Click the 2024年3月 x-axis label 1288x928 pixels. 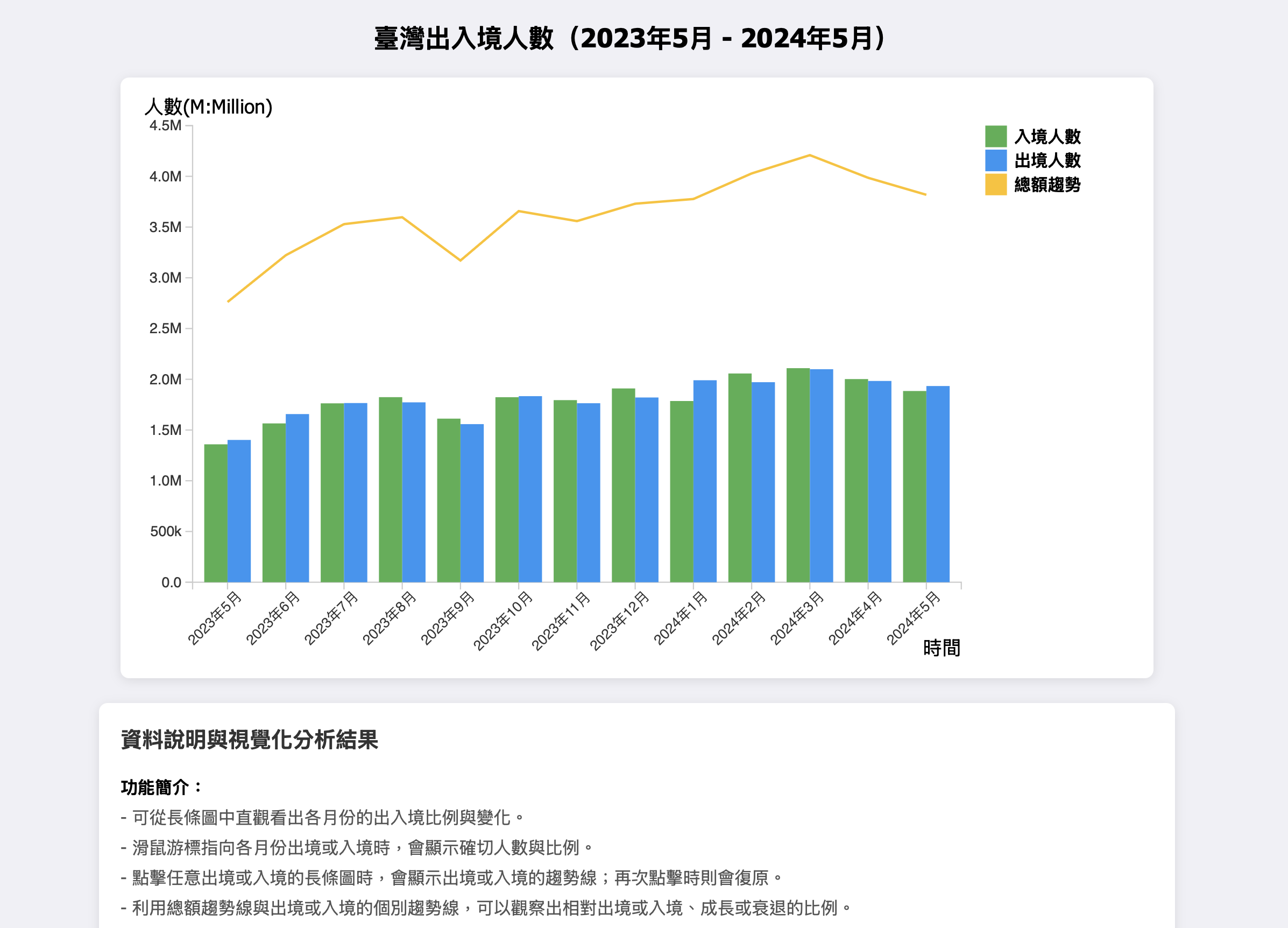pos(797,618)
